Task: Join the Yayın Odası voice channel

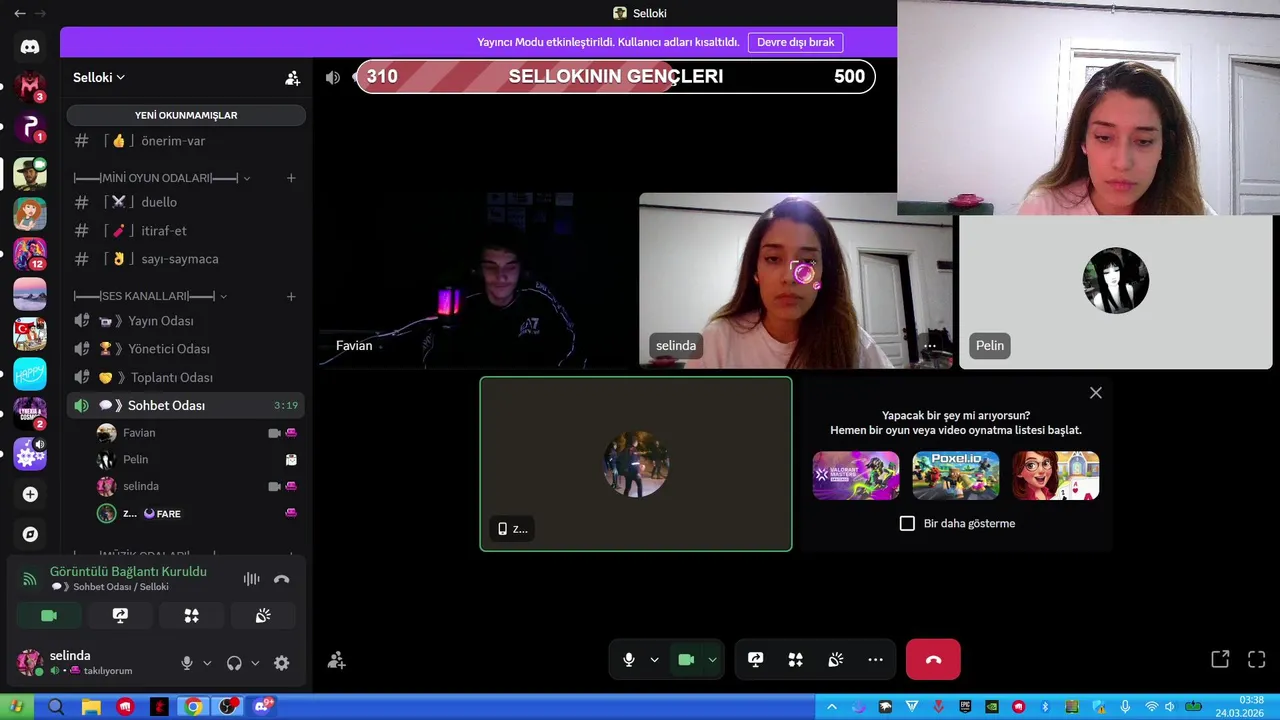Action: click(186, 321)
